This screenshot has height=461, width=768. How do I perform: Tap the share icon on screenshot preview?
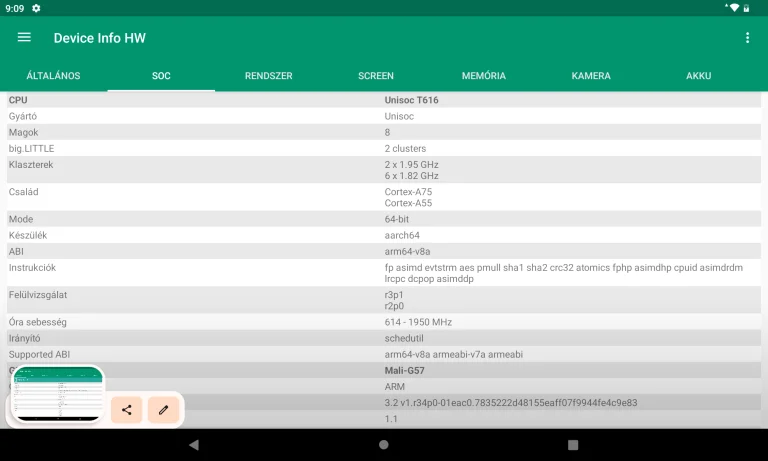click(x=126, y=410)
